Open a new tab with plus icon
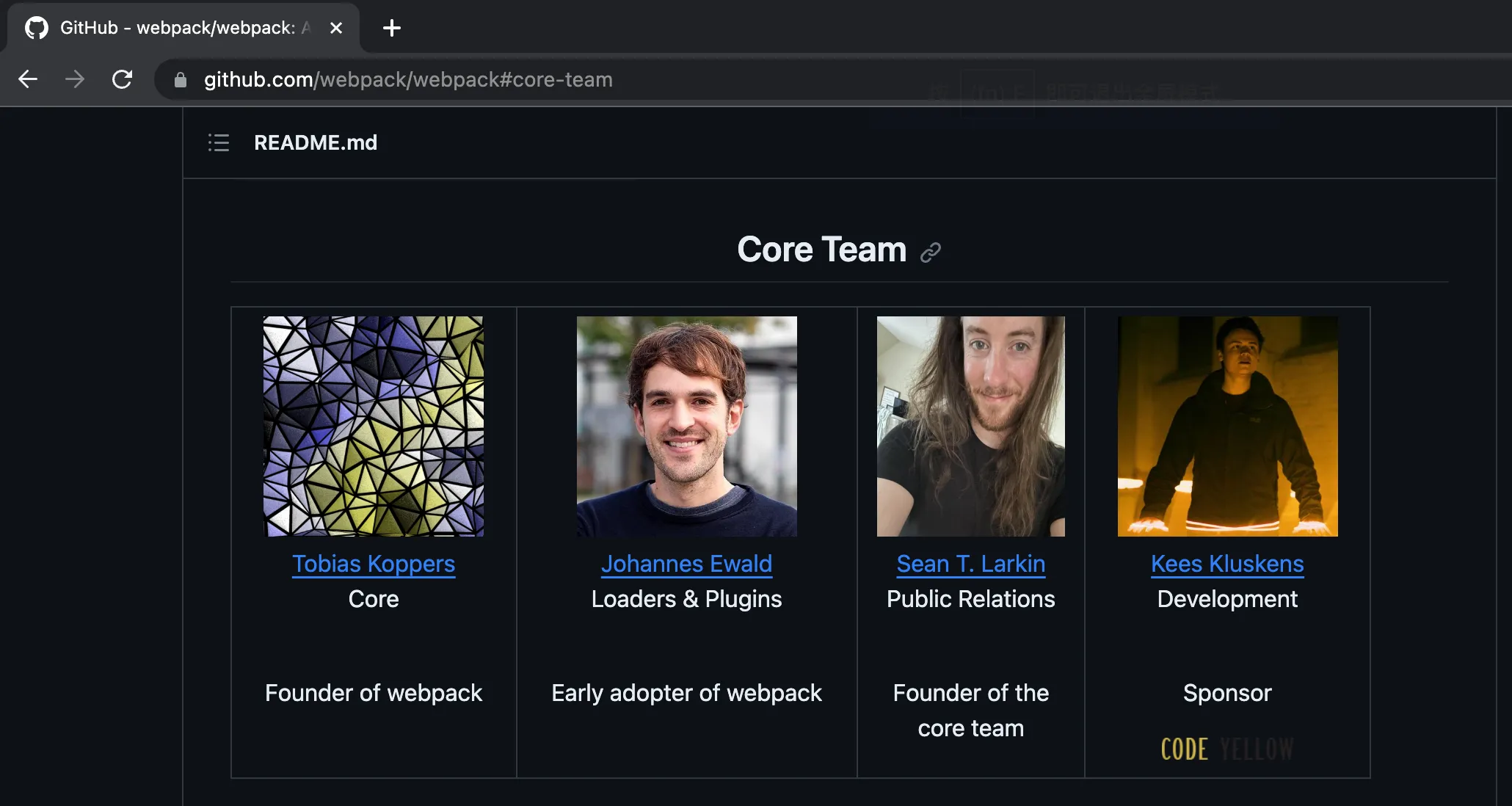The image size is (1512, 806). click(x=392, y=28)
